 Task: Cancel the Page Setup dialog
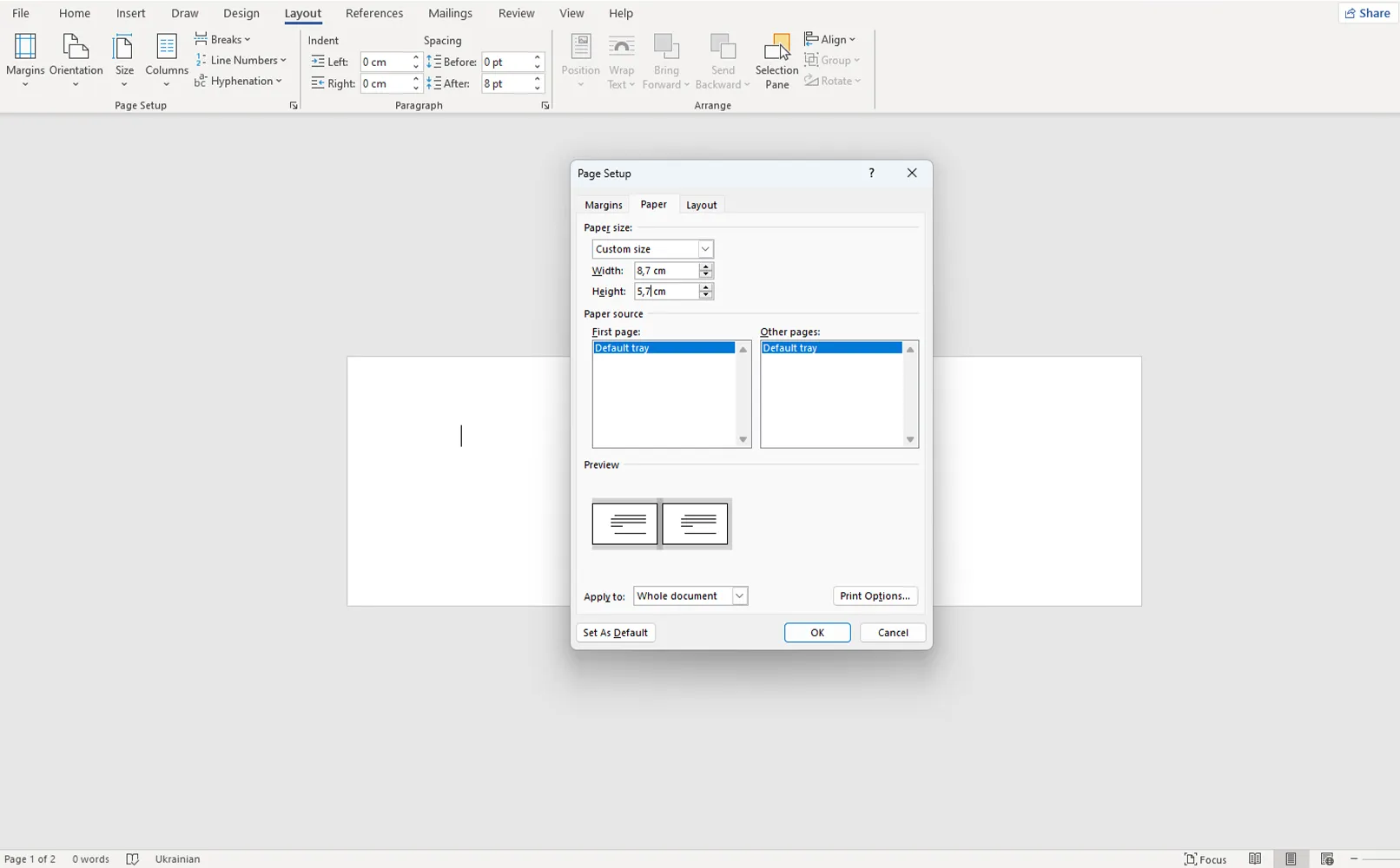point(893,633)
